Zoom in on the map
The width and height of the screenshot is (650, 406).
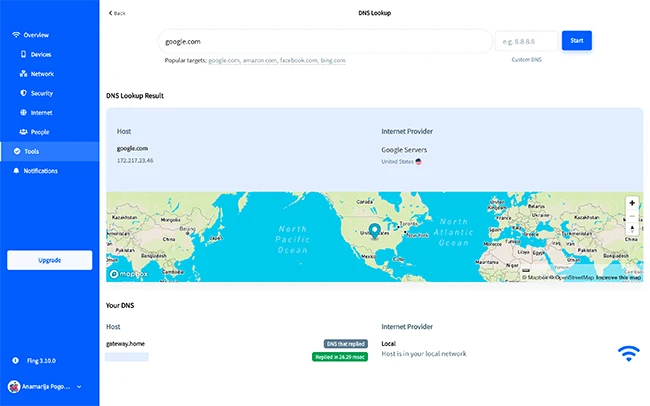(632, 203)
